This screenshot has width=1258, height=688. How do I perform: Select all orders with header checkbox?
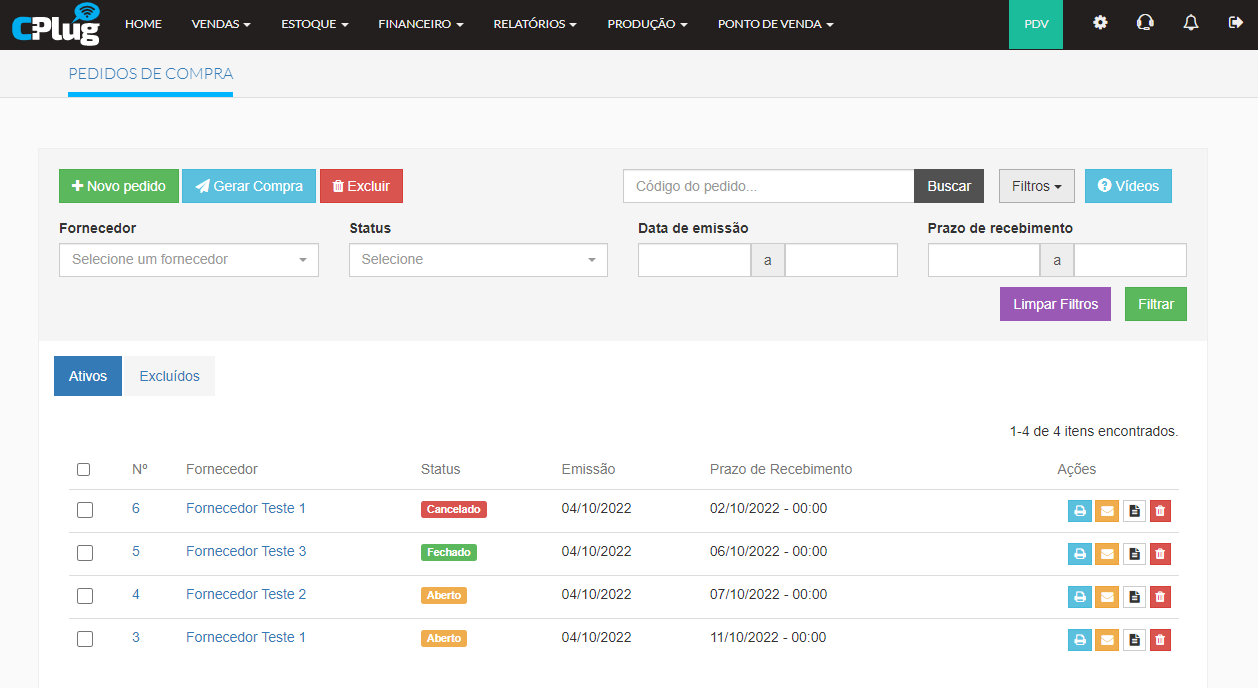tap(84, 470)
